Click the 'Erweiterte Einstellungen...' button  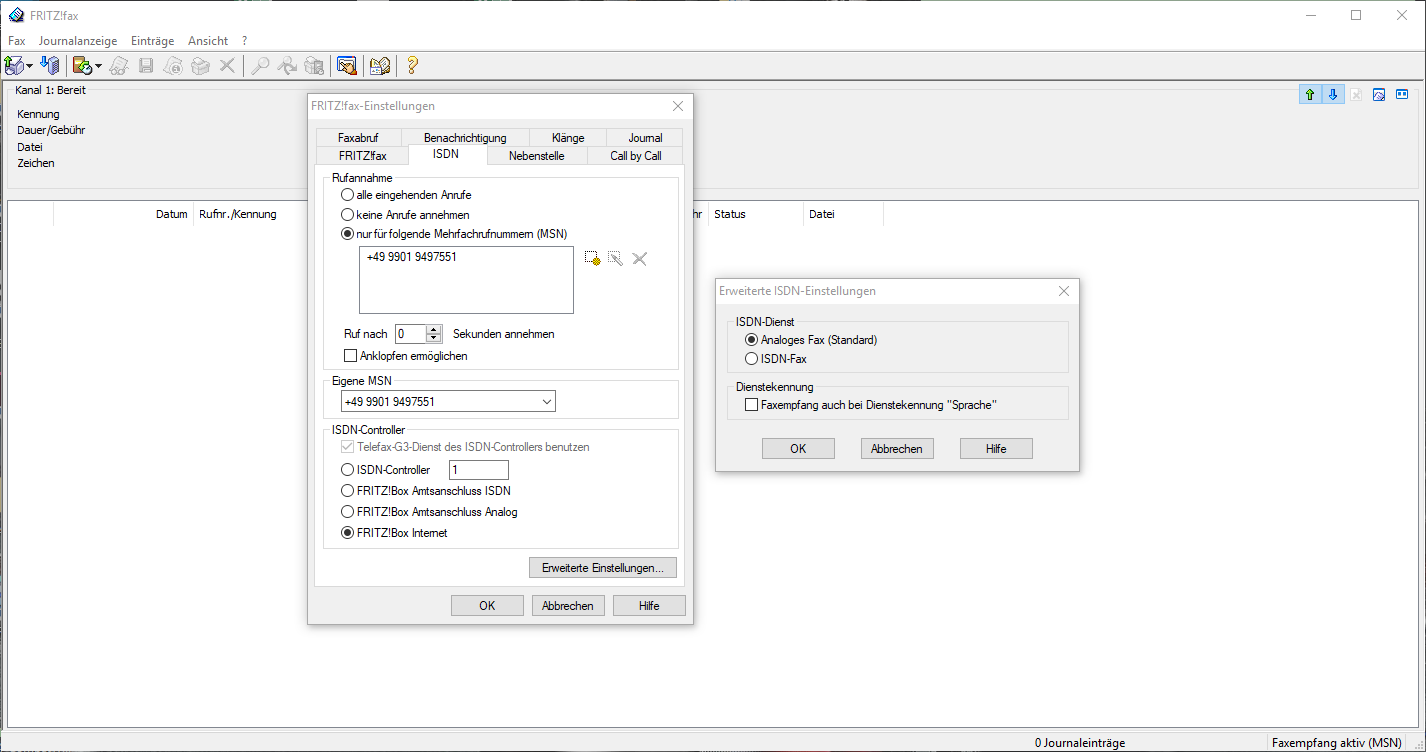coord(603,568)
